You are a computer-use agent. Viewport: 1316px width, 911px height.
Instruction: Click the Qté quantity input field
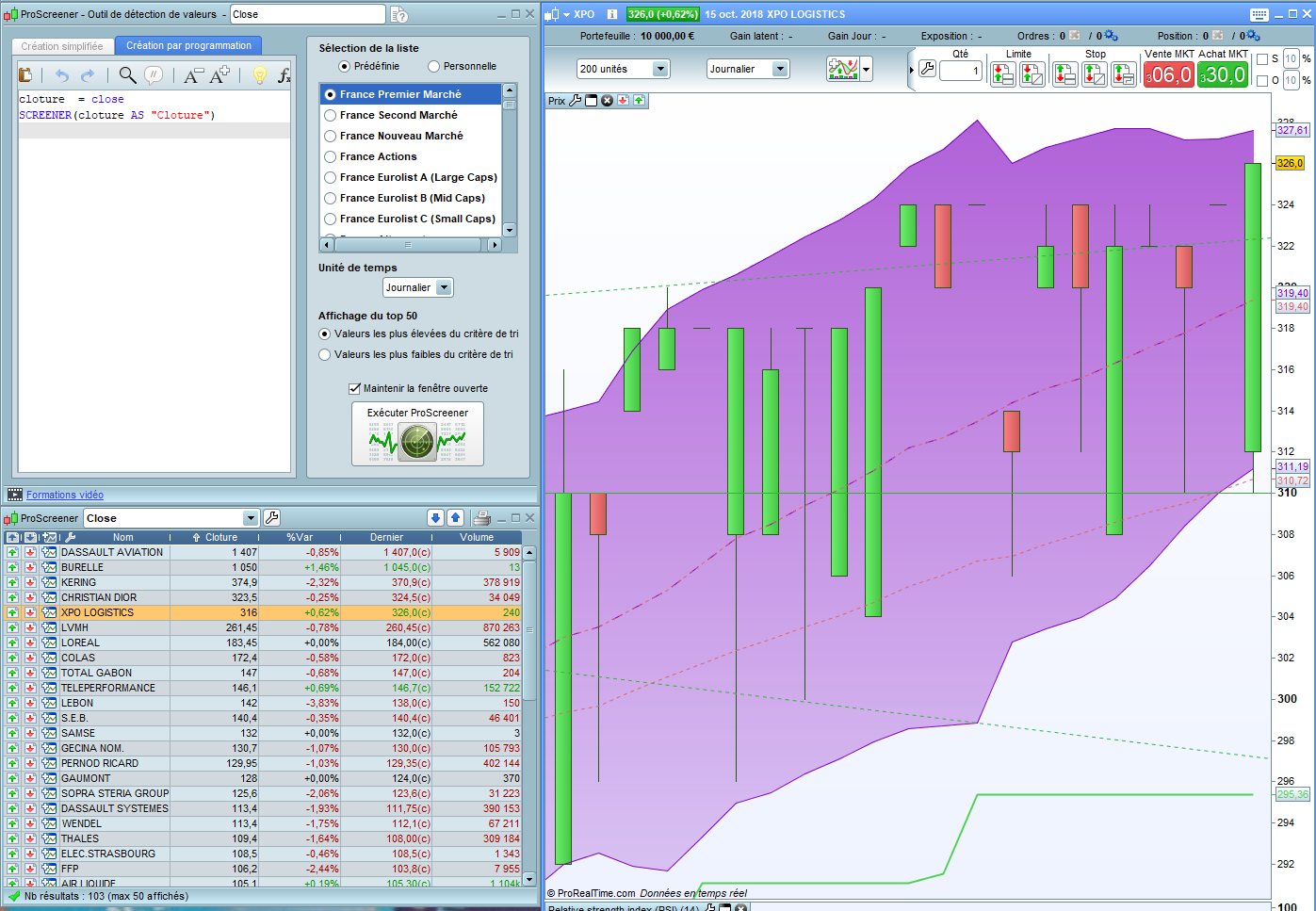[961, 71]
